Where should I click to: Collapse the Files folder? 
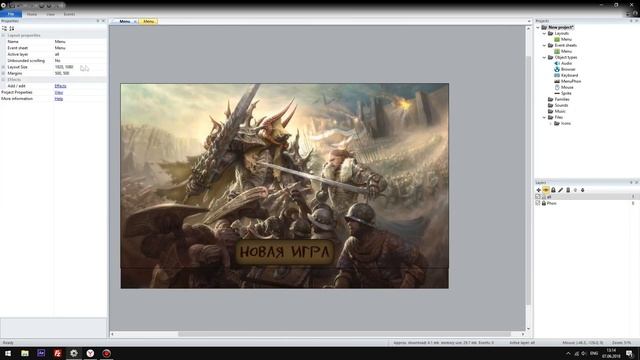tap(544, 117)
